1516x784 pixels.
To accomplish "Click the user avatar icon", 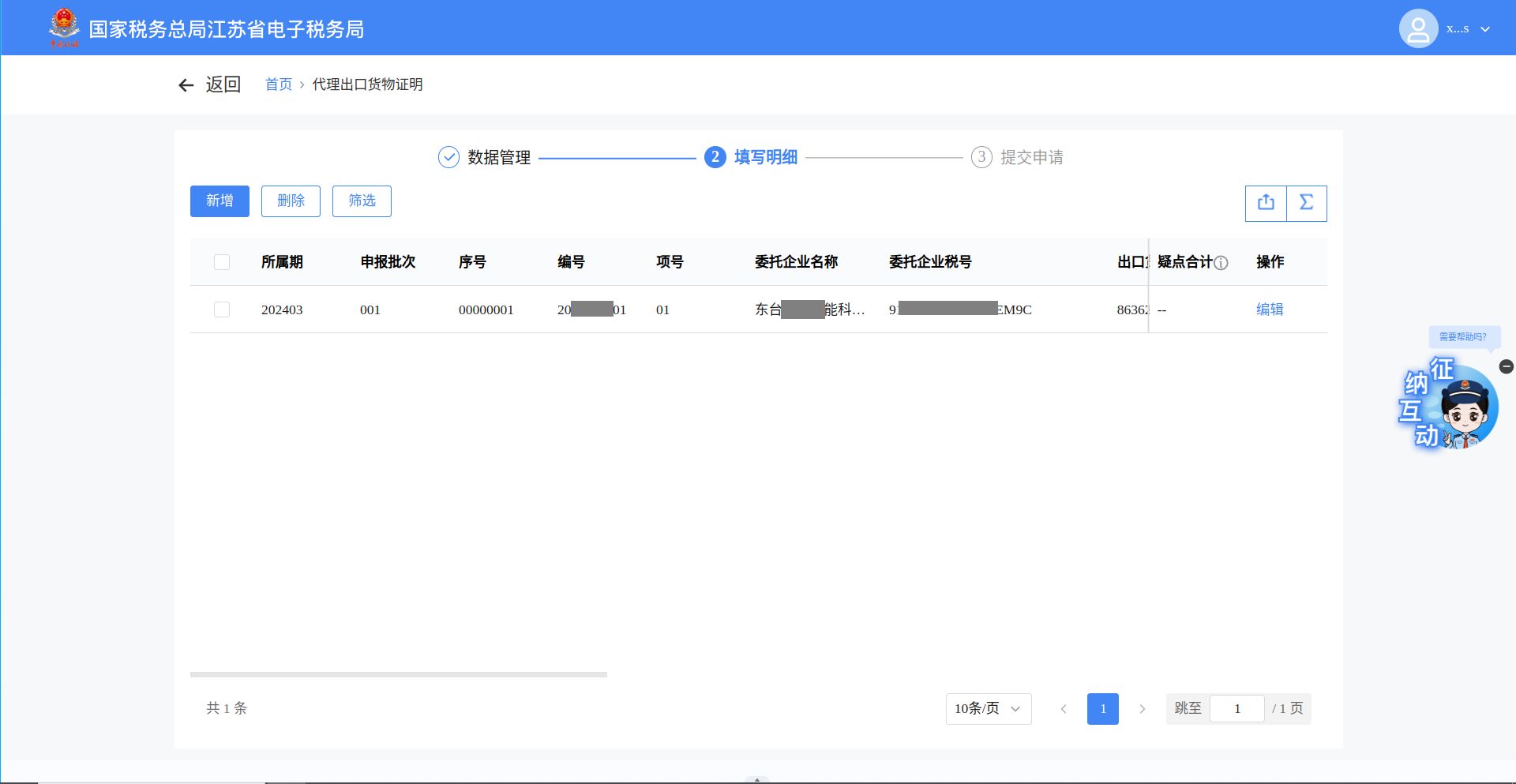I will pos(1418,29).
